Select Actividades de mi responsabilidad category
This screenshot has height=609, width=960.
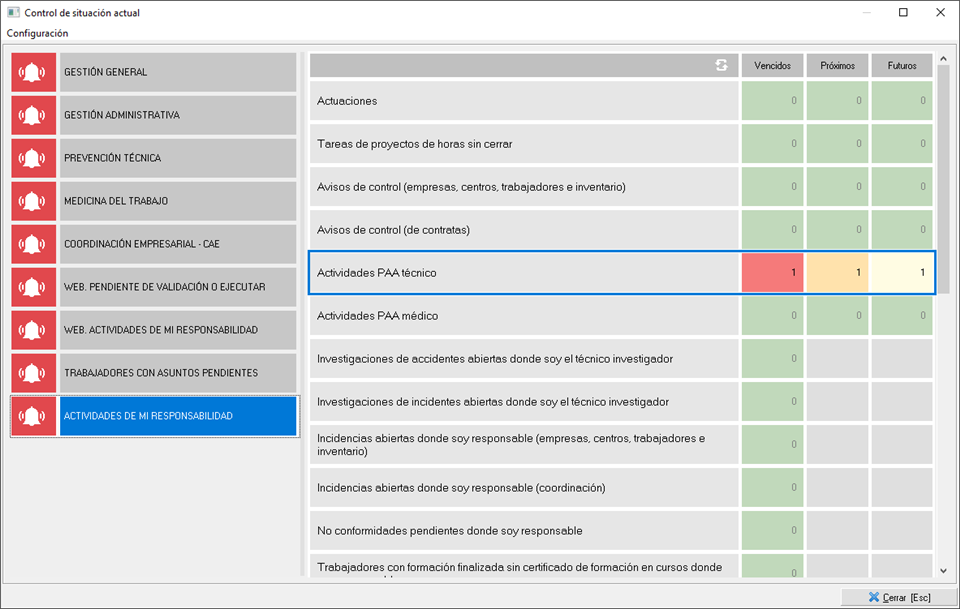click(x=177, y=416)
